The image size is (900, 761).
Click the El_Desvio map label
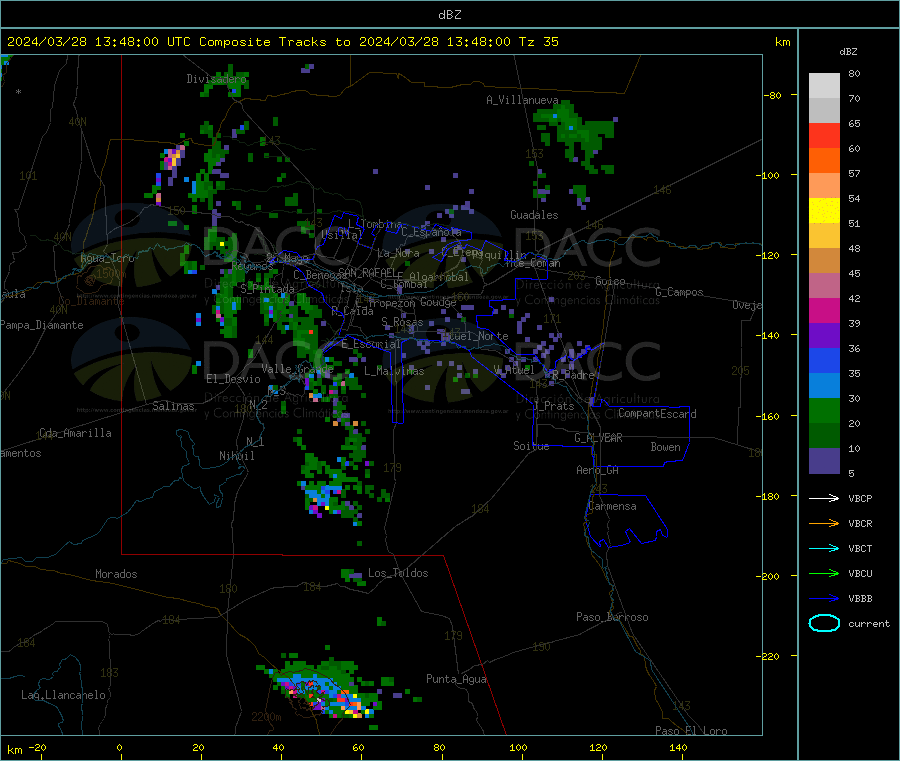233,379
